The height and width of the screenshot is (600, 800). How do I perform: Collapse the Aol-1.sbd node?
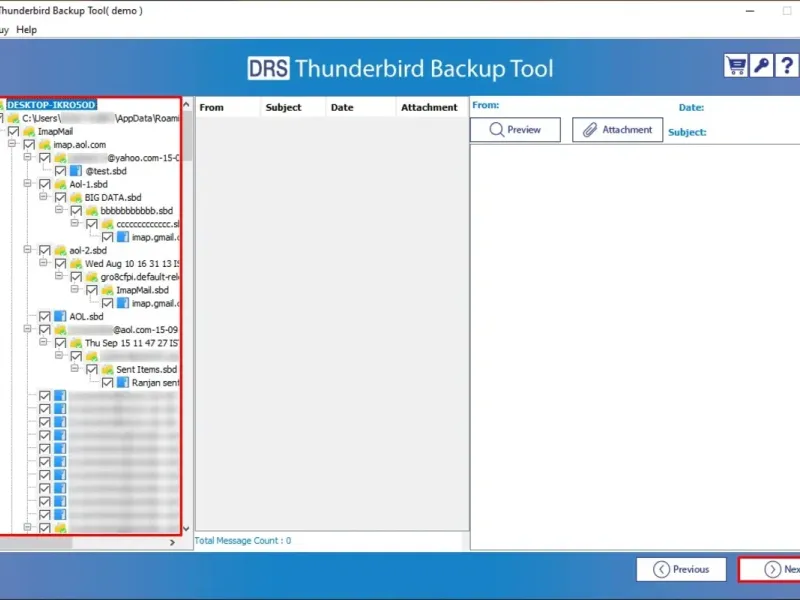28,184
